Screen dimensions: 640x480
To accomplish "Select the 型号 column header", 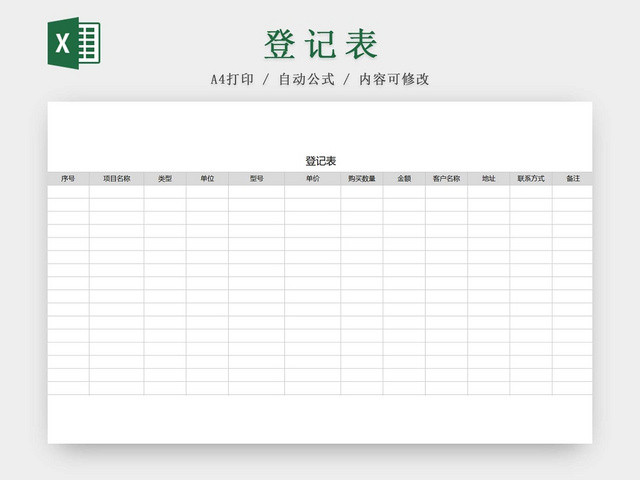I will [x=257, y=179].
